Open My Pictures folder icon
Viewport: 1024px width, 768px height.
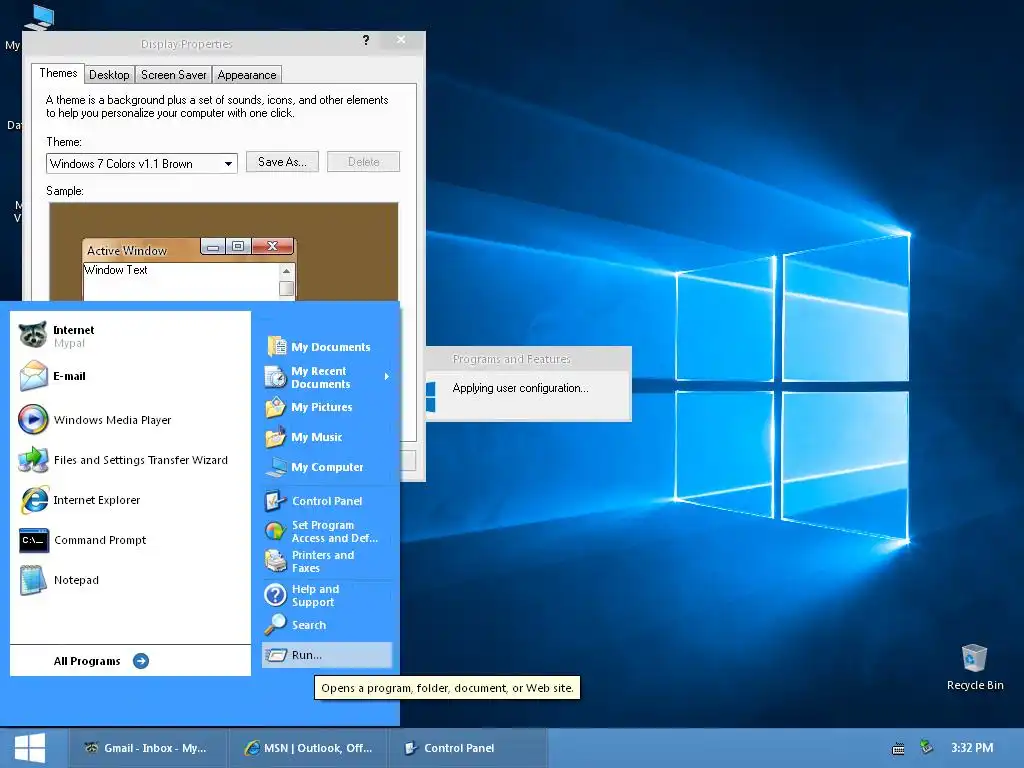[276, 407]
